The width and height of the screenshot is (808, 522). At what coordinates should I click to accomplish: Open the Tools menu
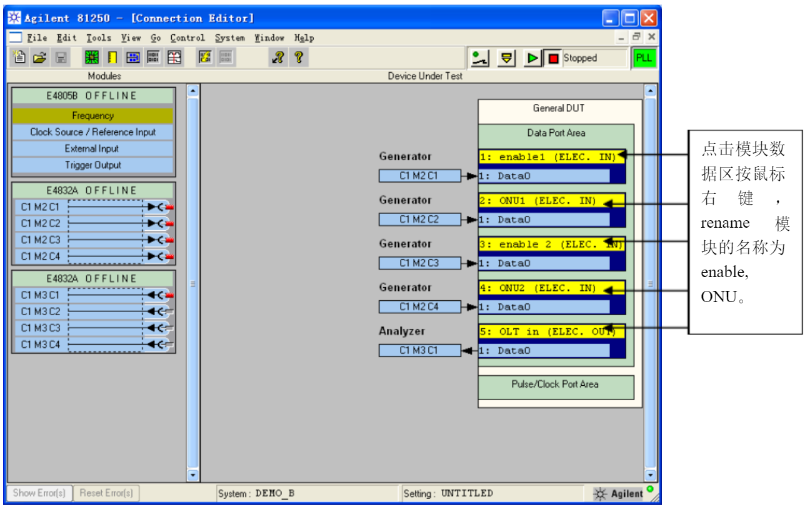click(x=99, y=38)
